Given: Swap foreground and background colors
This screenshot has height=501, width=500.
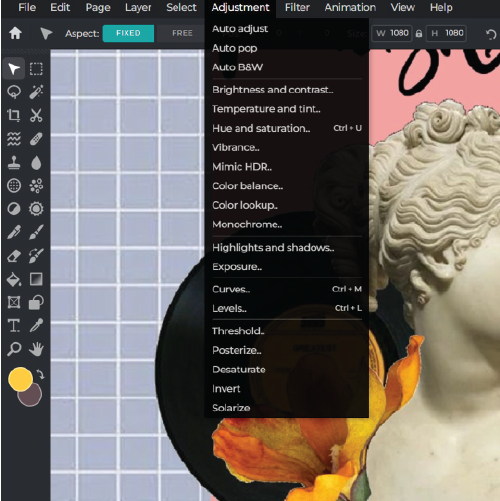Looking at the screenshot, I should click(x=40, y=374).
